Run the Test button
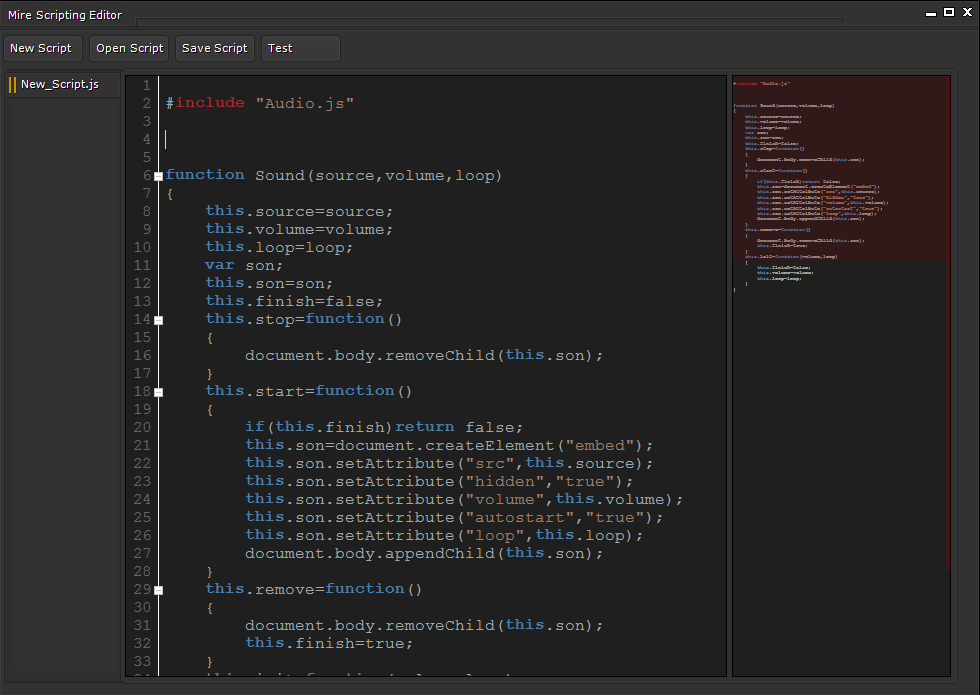 (x=301, y=48)
